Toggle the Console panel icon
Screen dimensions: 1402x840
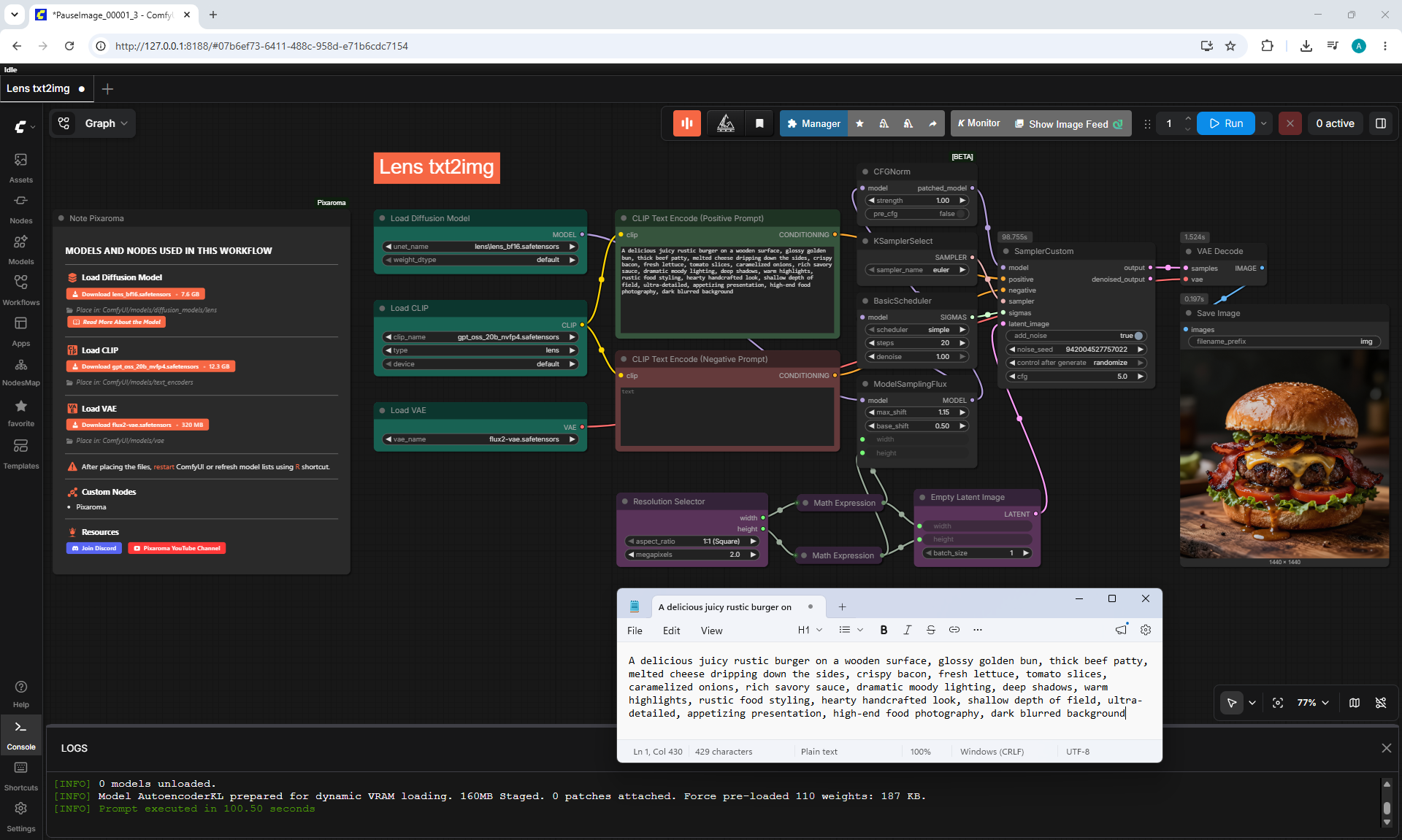[x=20, y=735]
